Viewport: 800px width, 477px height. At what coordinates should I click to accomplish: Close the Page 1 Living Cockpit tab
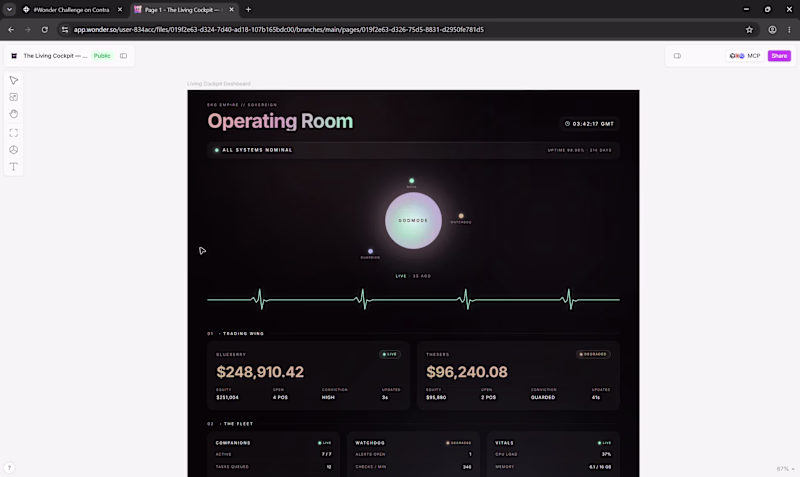[x=231, y=10]
